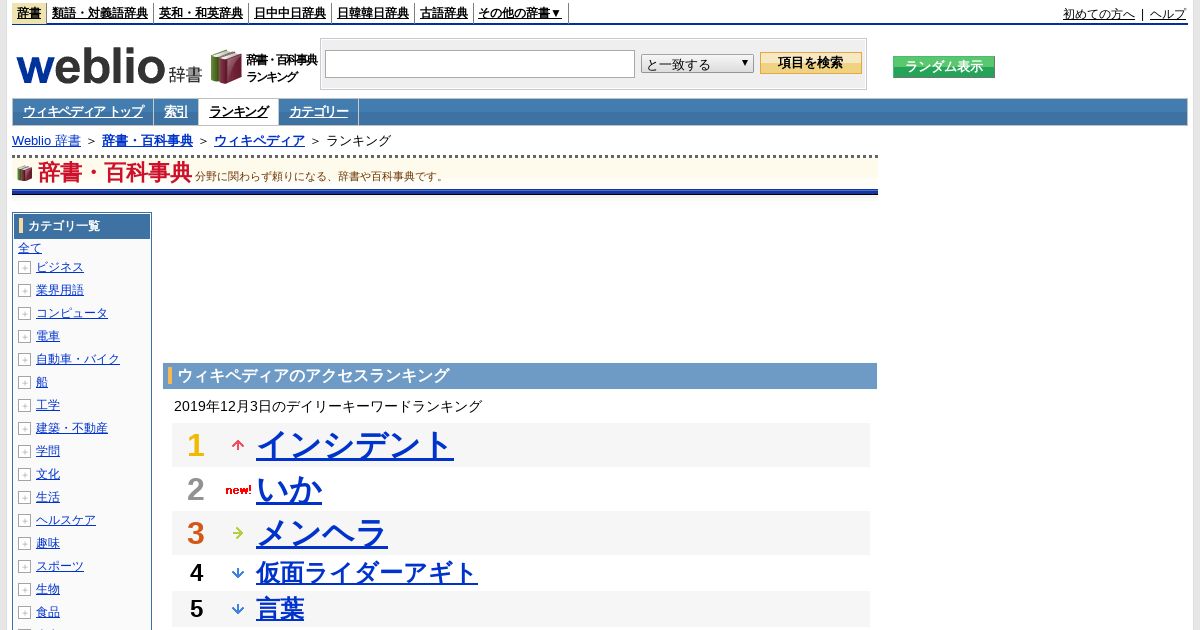The width and height of the screenshot is (1200, 630).
Task: Click the small book icon beside 辞書・百科事典 heading
Action: tap(25, 173)
